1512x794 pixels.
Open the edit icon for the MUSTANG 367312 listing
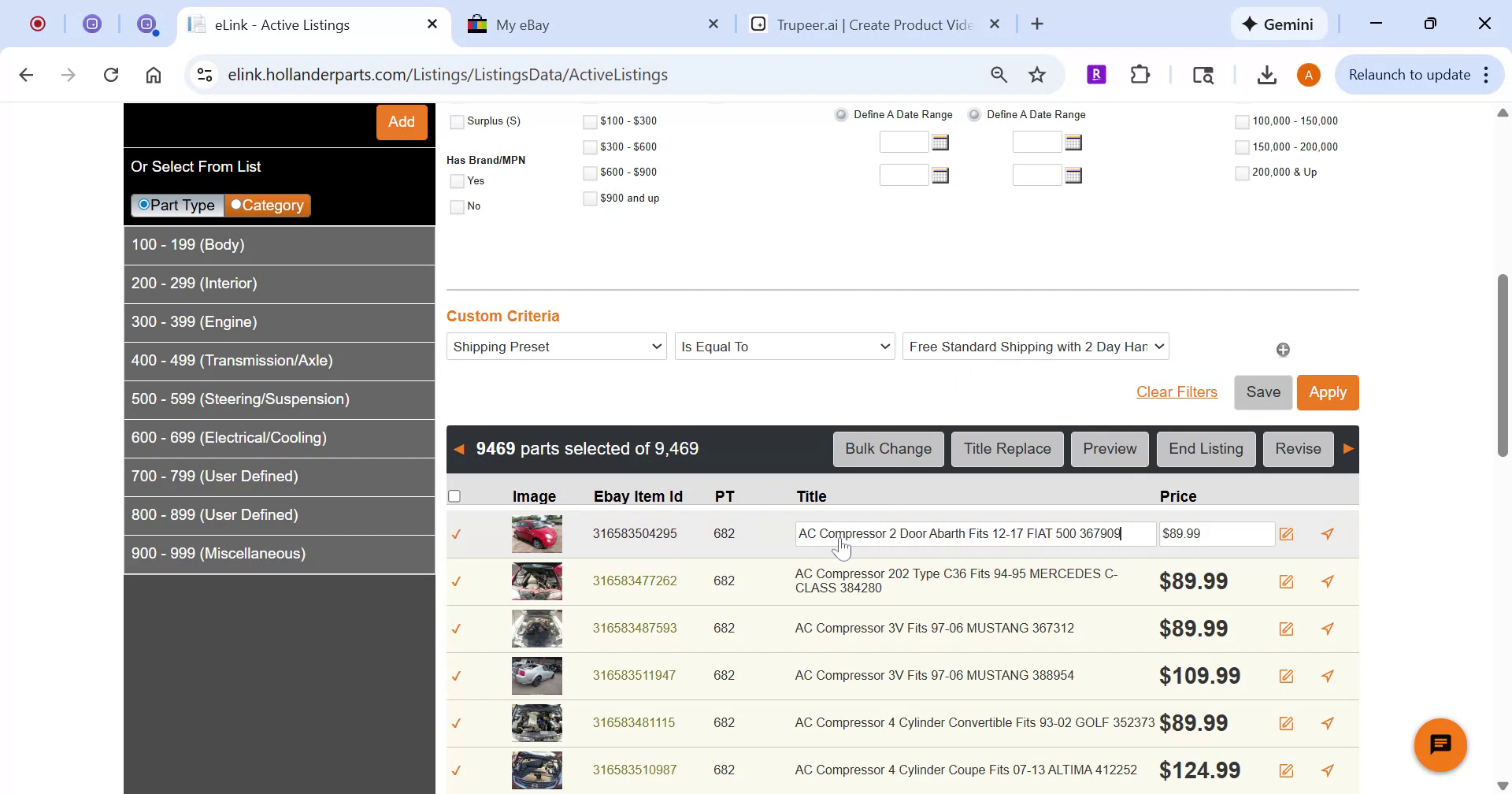tap(1287, 629)
